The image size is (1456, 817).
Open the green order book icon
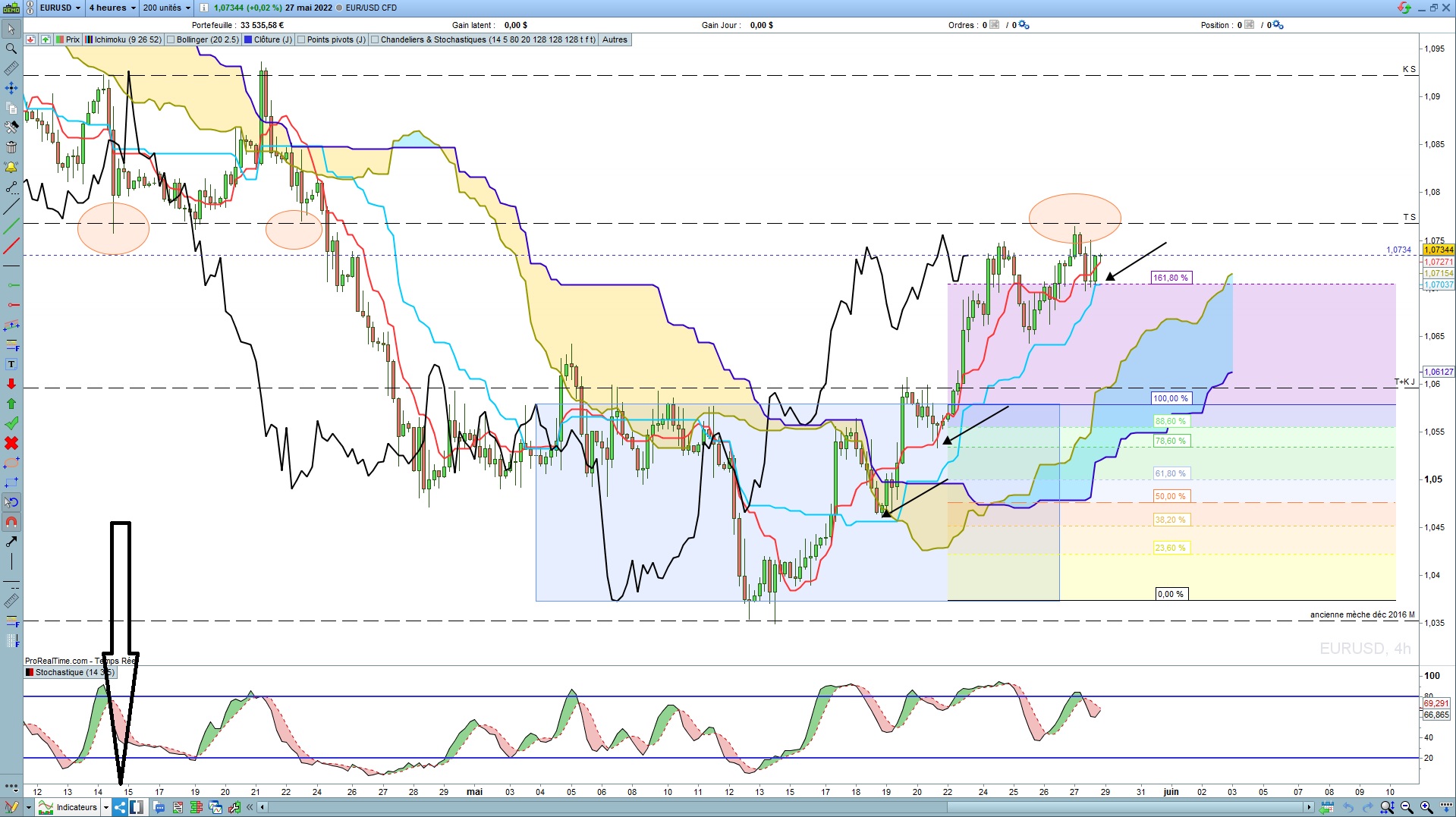[196, 808]
